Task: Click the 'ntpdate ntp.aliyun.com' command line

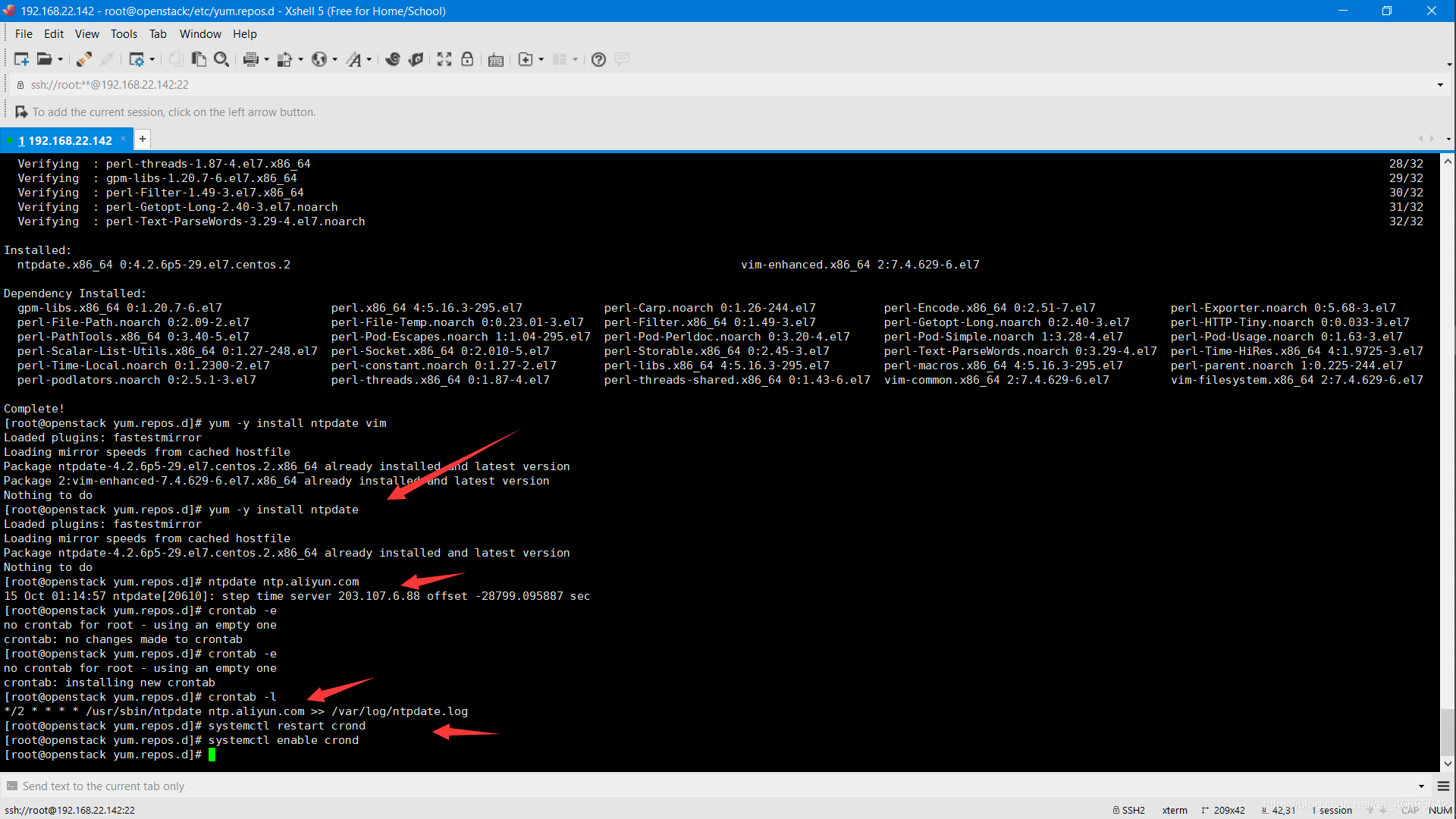Action: pos(181,582)
